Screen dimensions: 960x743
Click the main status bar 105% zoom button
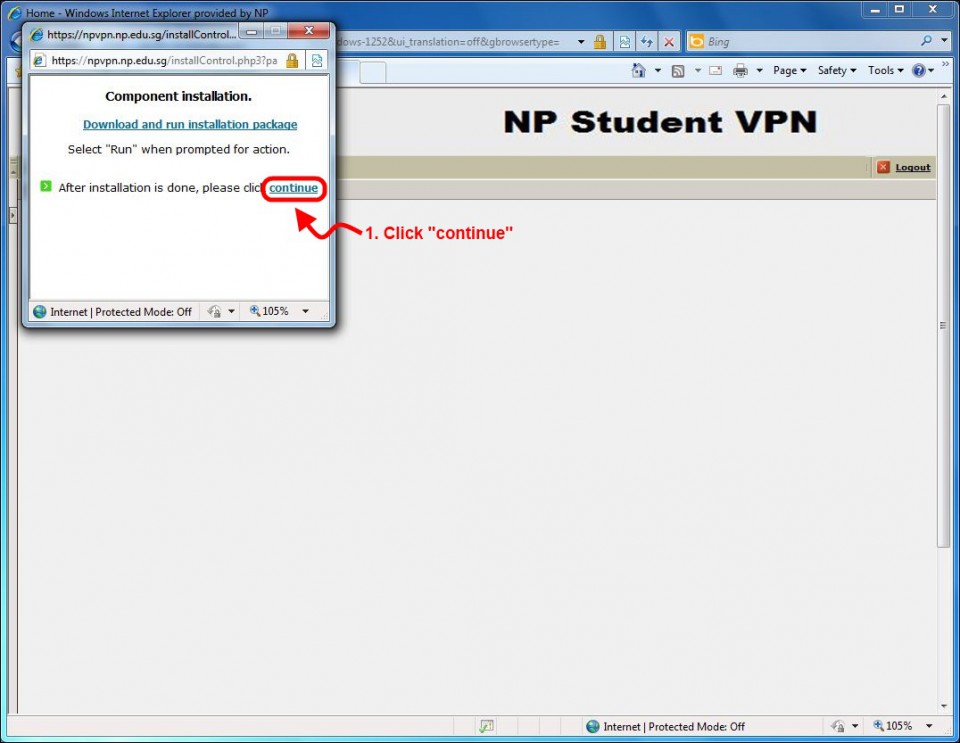point(893,726)
